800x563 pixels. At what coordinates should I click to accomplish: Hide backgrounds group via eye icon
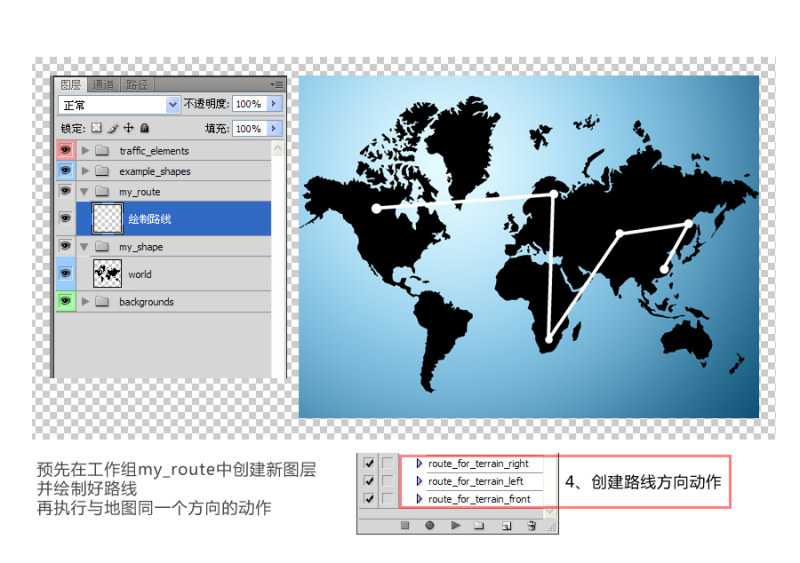[x=65, y=301]
